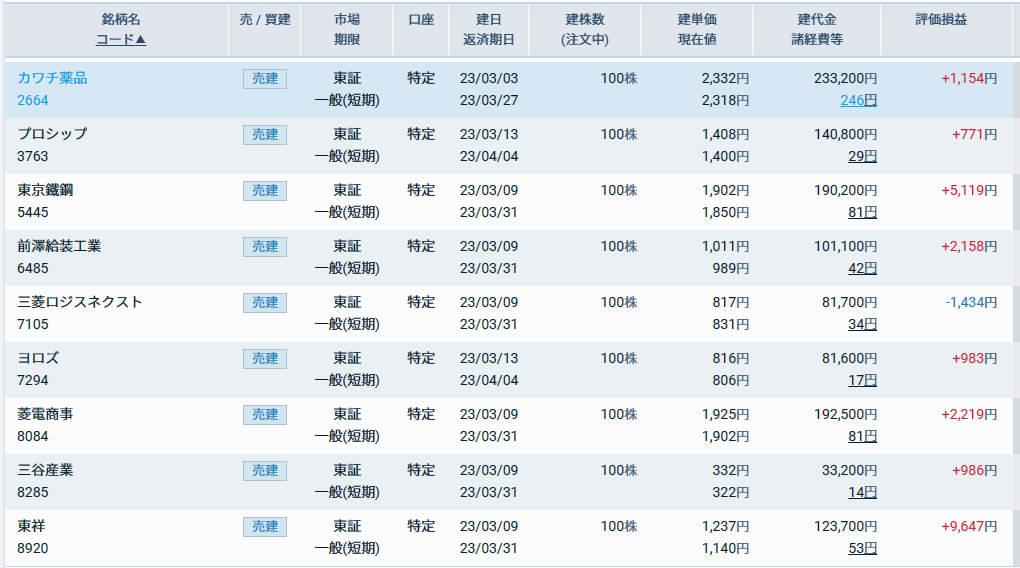This screenshot has height=568, width=1020.
Task: Click the 売建 badge for 前澤給装工業
Action: pyautogui.click(x=265, y=247)
